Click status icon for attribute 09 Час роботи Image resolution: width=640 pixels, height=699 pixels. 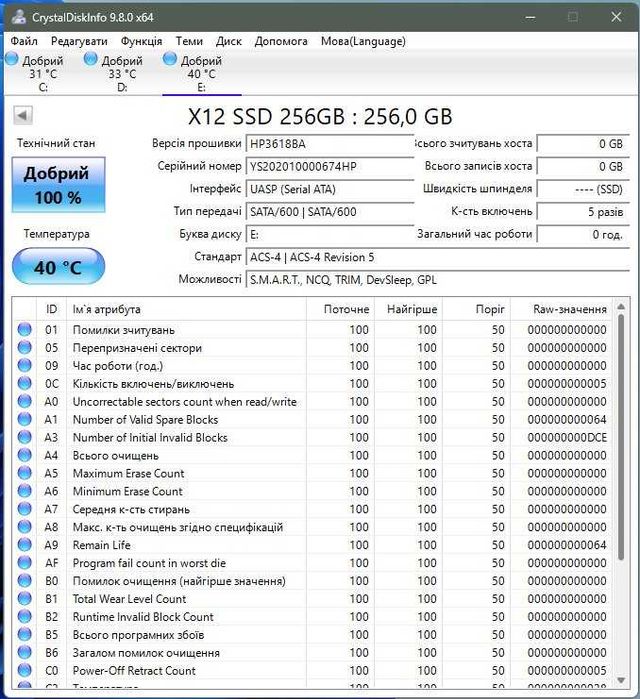coord(25,365)
